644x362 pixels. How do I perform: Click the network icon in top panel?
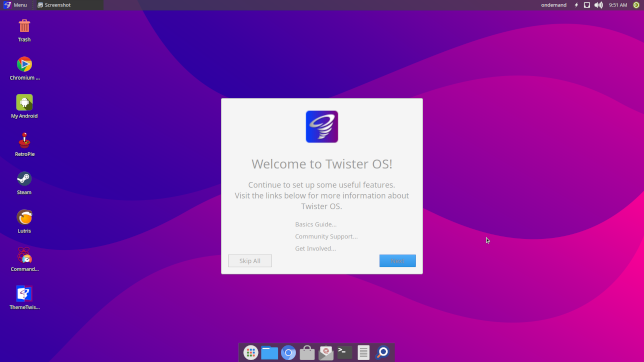(x=587, y=5)
